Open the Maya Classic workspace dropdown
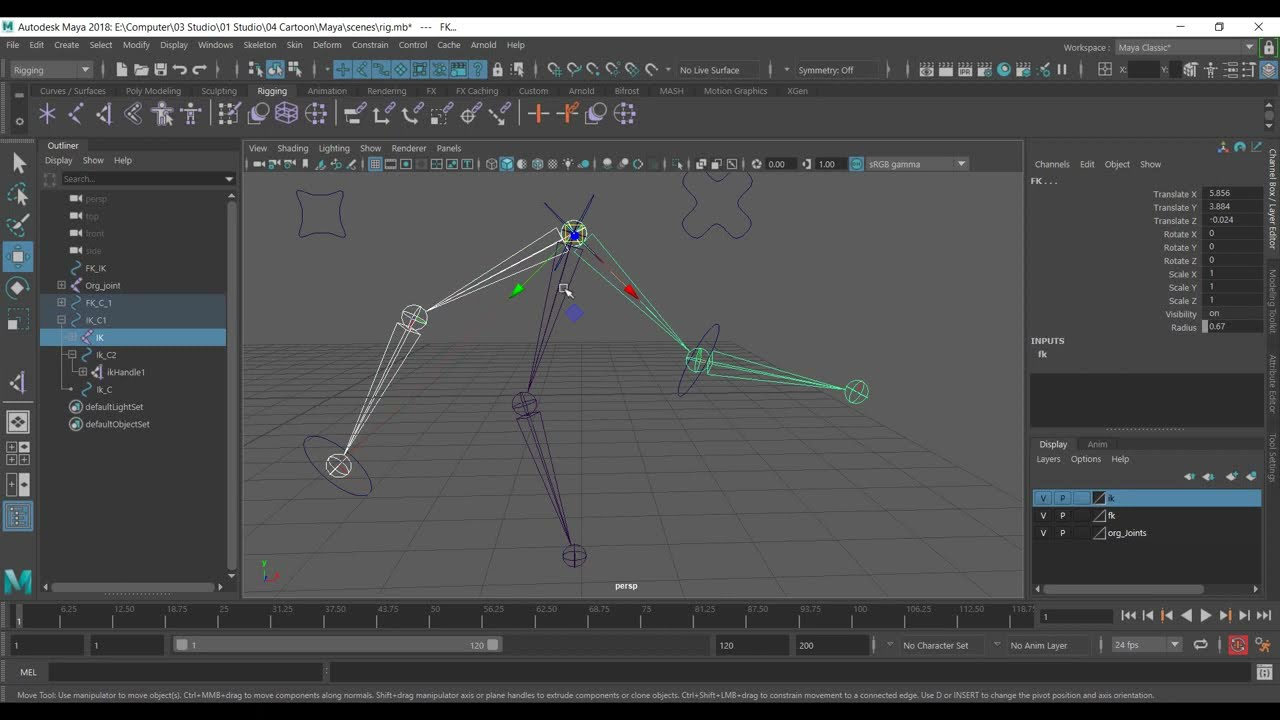Viewport: 1280px width, 720px height. coord(1186,47)
